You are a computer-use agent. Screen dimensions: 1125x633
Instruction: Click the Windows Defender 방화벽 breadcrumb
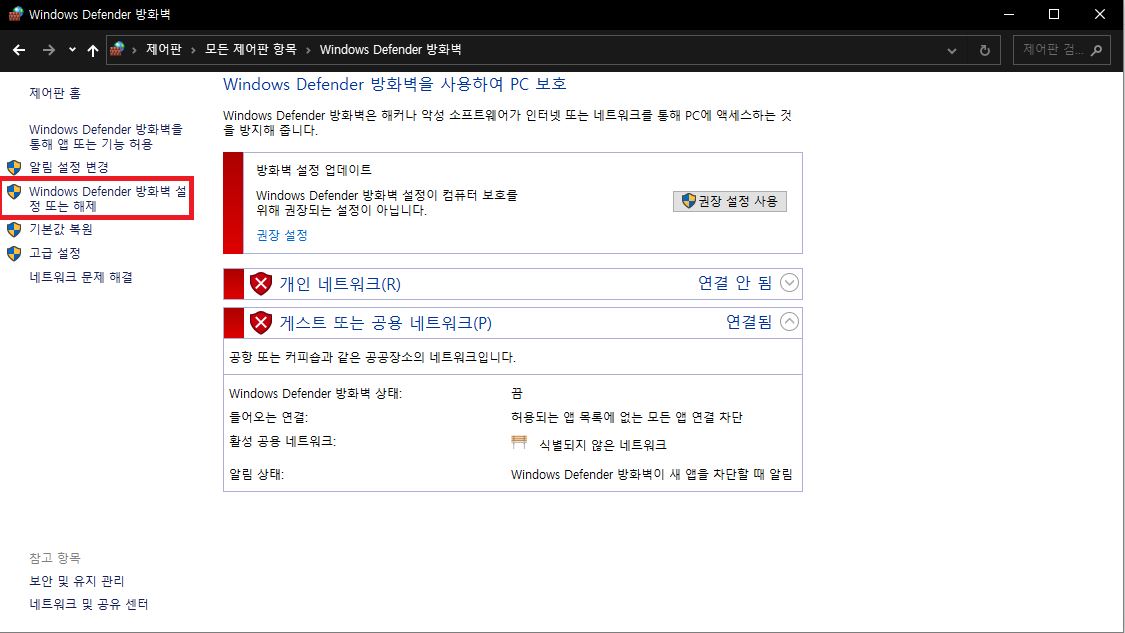coord(390,49)
